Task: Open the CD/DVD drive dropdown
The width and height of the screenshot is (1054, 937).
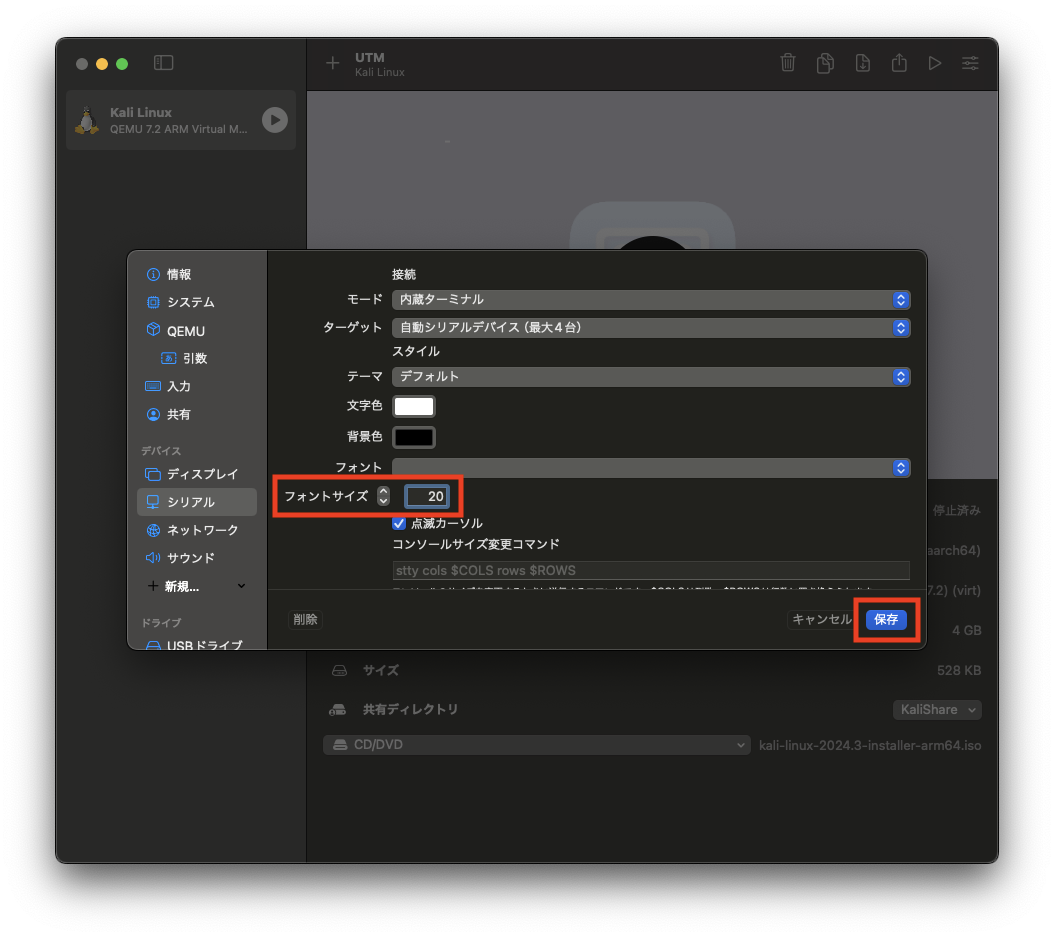Action: pos(536,745)
